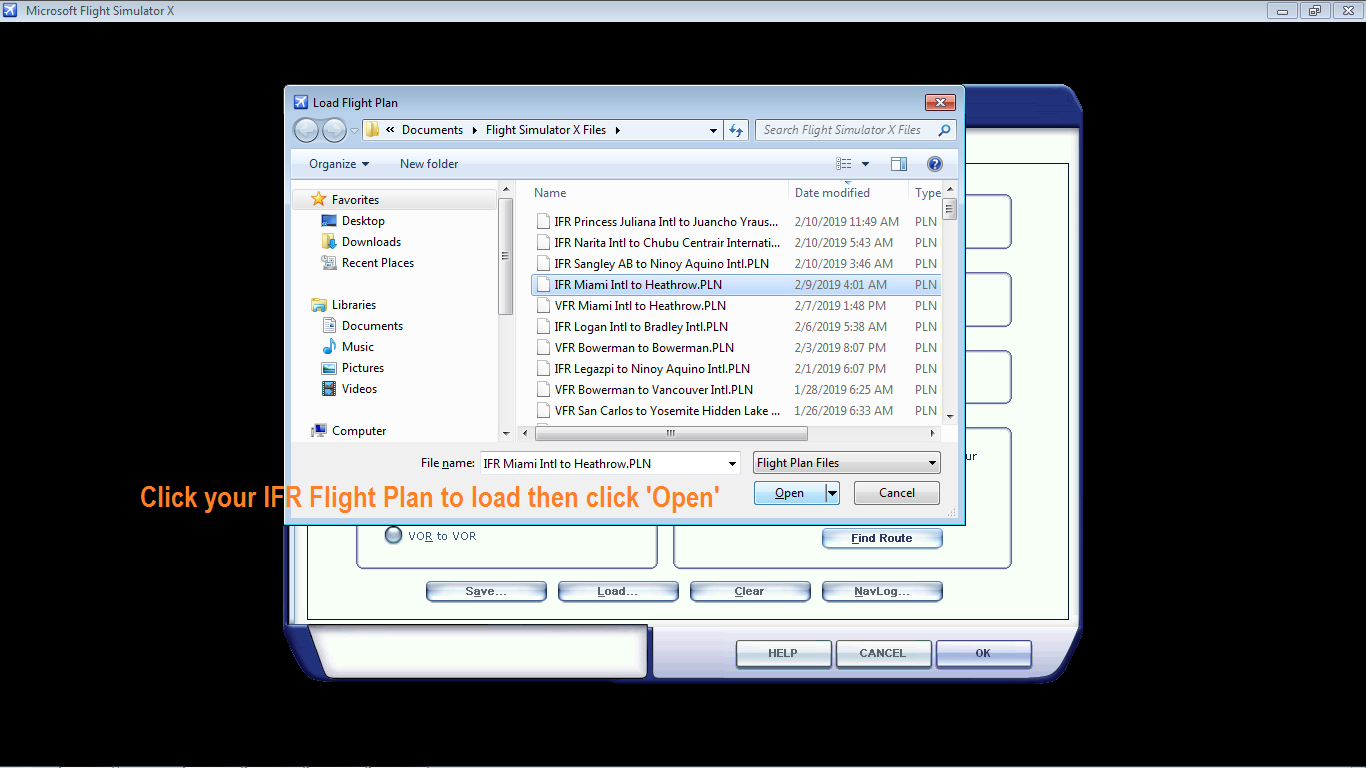Image resolution: width=1366 pixels, height=768 pixels.
Task: Go forward using the Forward arrow button
Action: pos(334,130)
